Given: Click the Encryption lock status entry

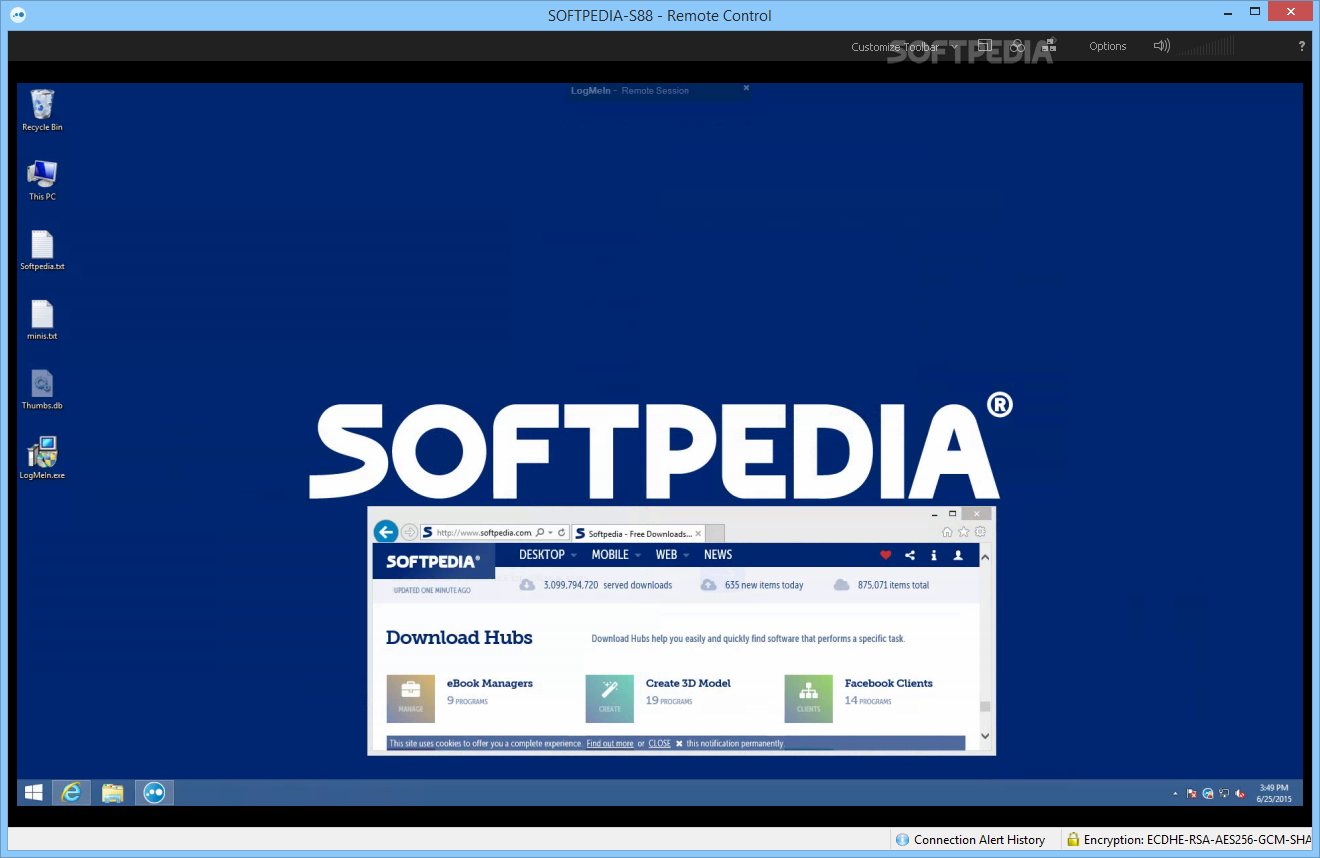Looking at the screenshot, I should pyautogui.click(x=1189, y=840).
